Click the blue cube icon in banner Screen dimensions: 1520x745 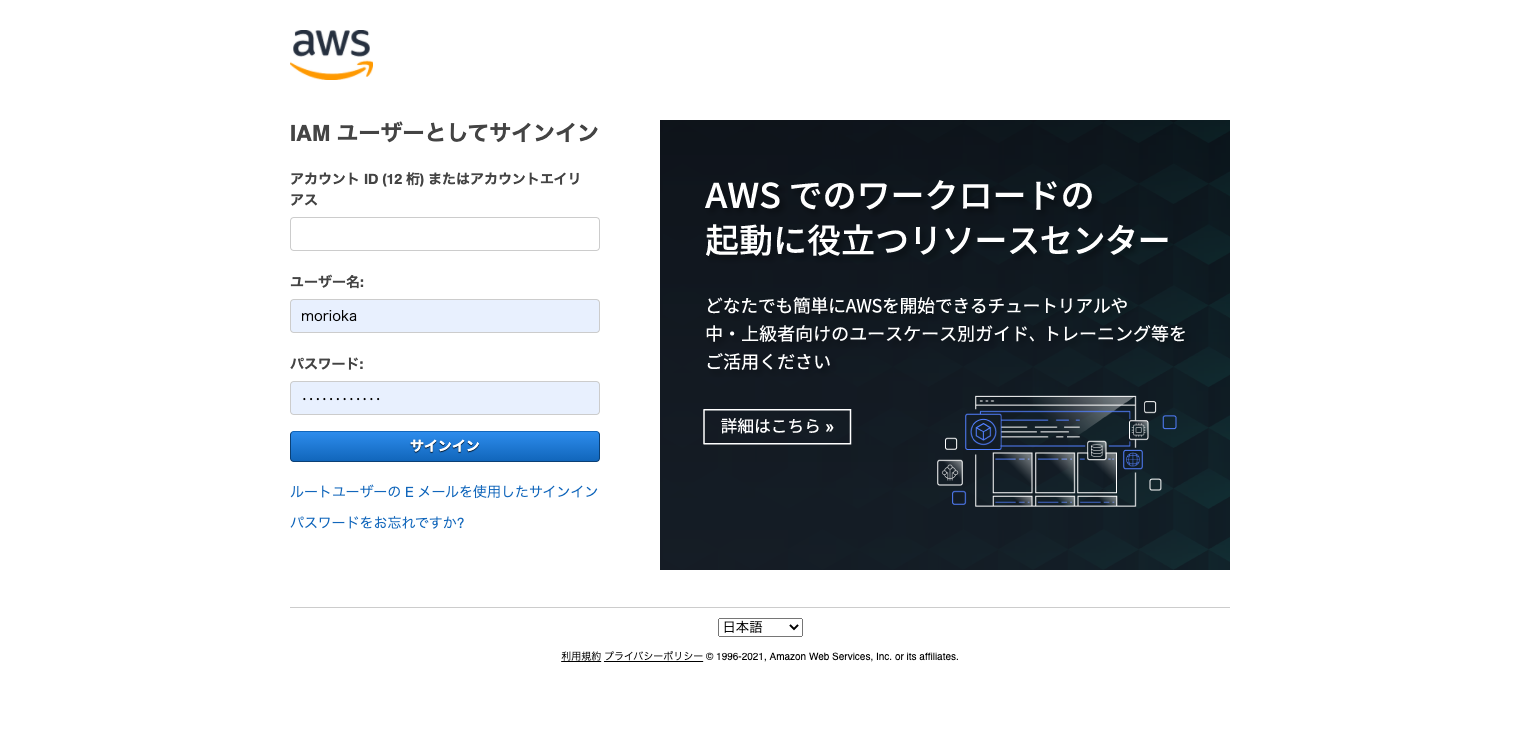point(983,432)
